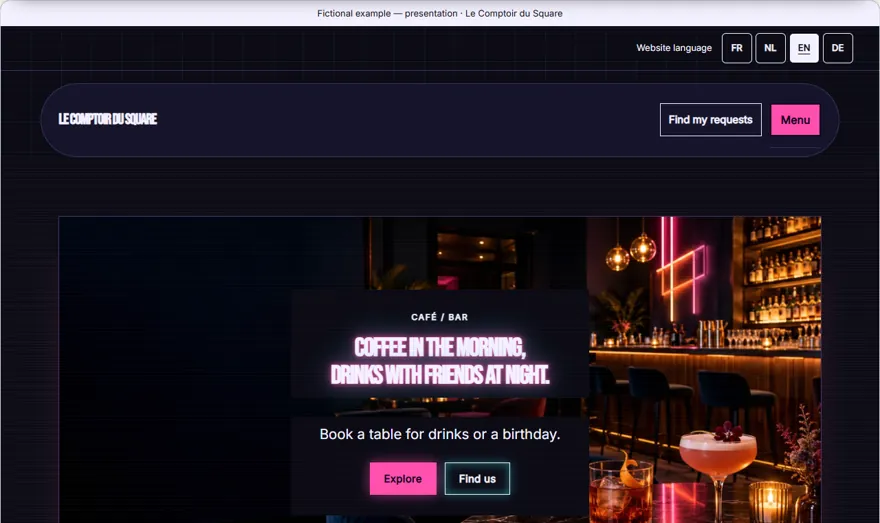
Task: Click the Le Comptoir du Square logo
Action: click(x=108, y=119)
